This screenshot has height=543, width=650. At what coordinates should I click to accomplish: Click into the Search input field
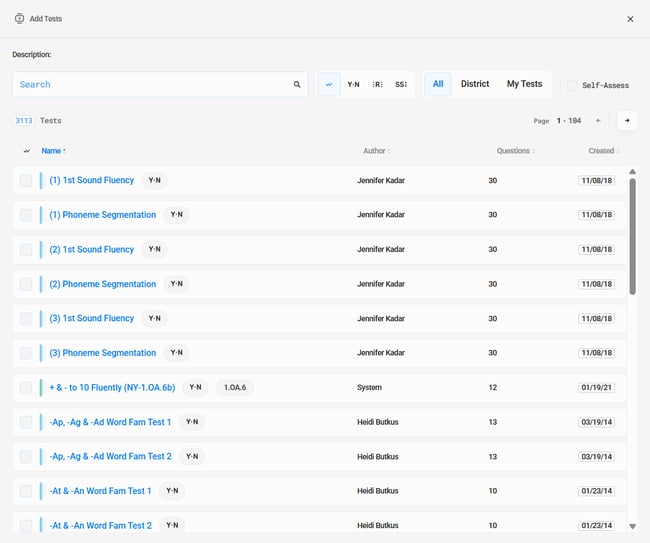pyautogui.click(x=150, y=85)
